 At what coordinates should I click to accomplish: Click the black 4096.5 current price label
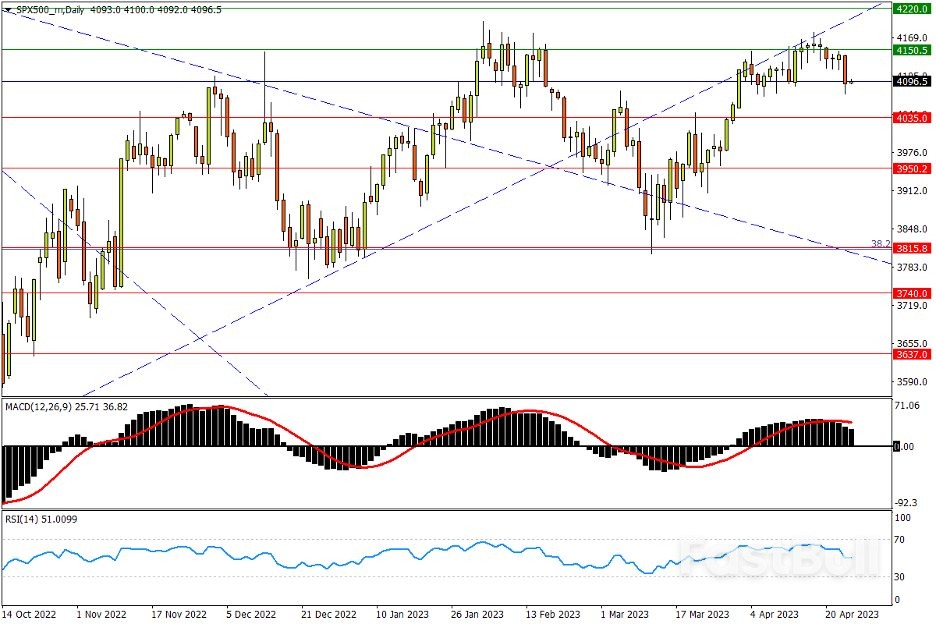coord(911,82)
